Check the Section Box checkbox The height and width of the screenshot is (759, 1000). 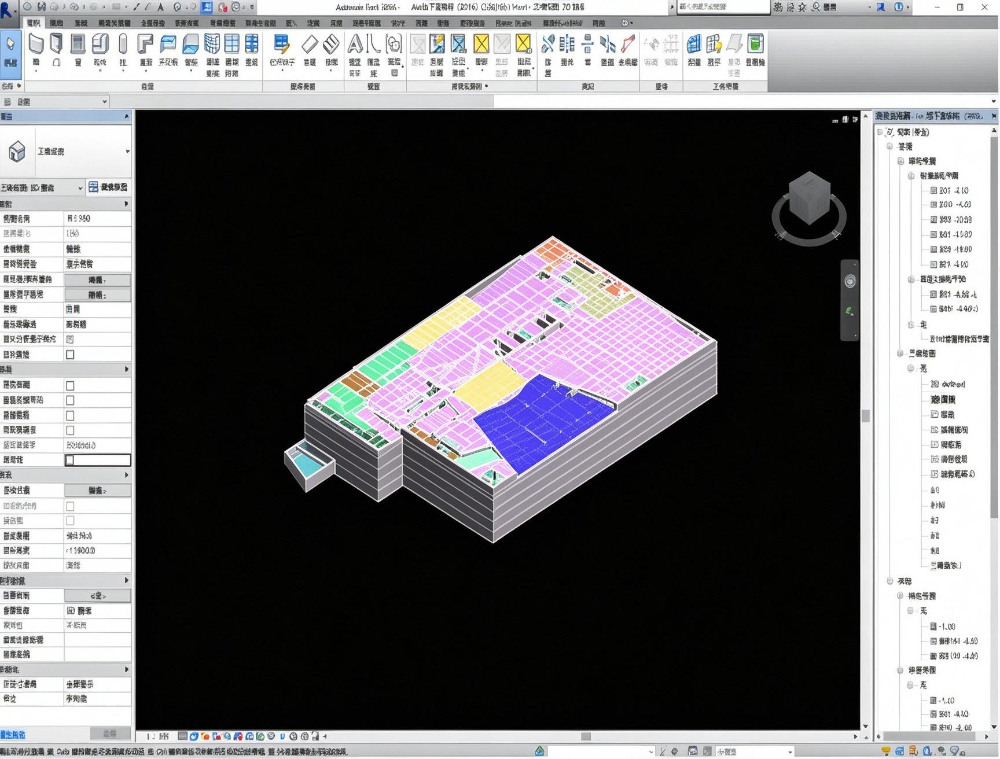pyautogui.click(x=70, y=460)
